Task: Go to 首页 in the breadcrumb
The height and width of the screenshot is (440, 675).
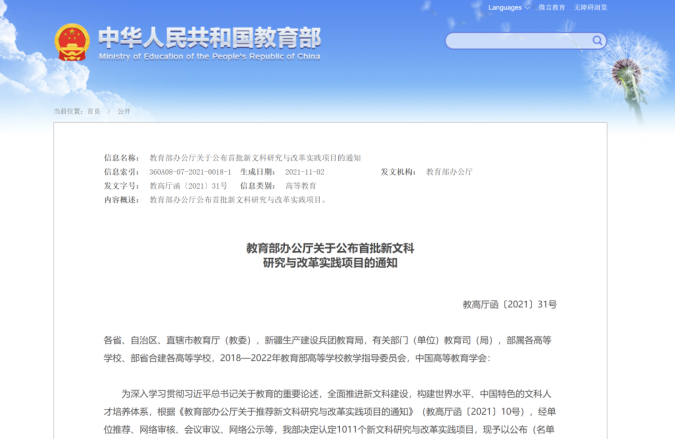Action: tap(93, 111)
